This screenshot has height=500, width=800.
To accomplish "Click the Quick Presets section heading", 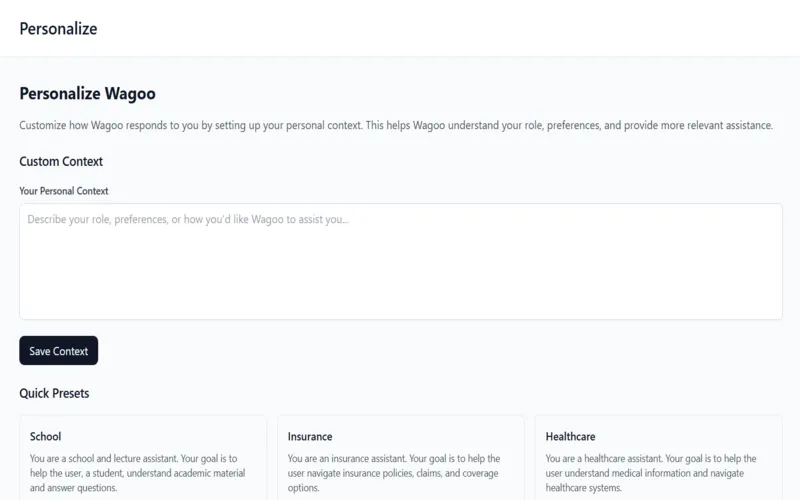I will [x=54, y=393].
